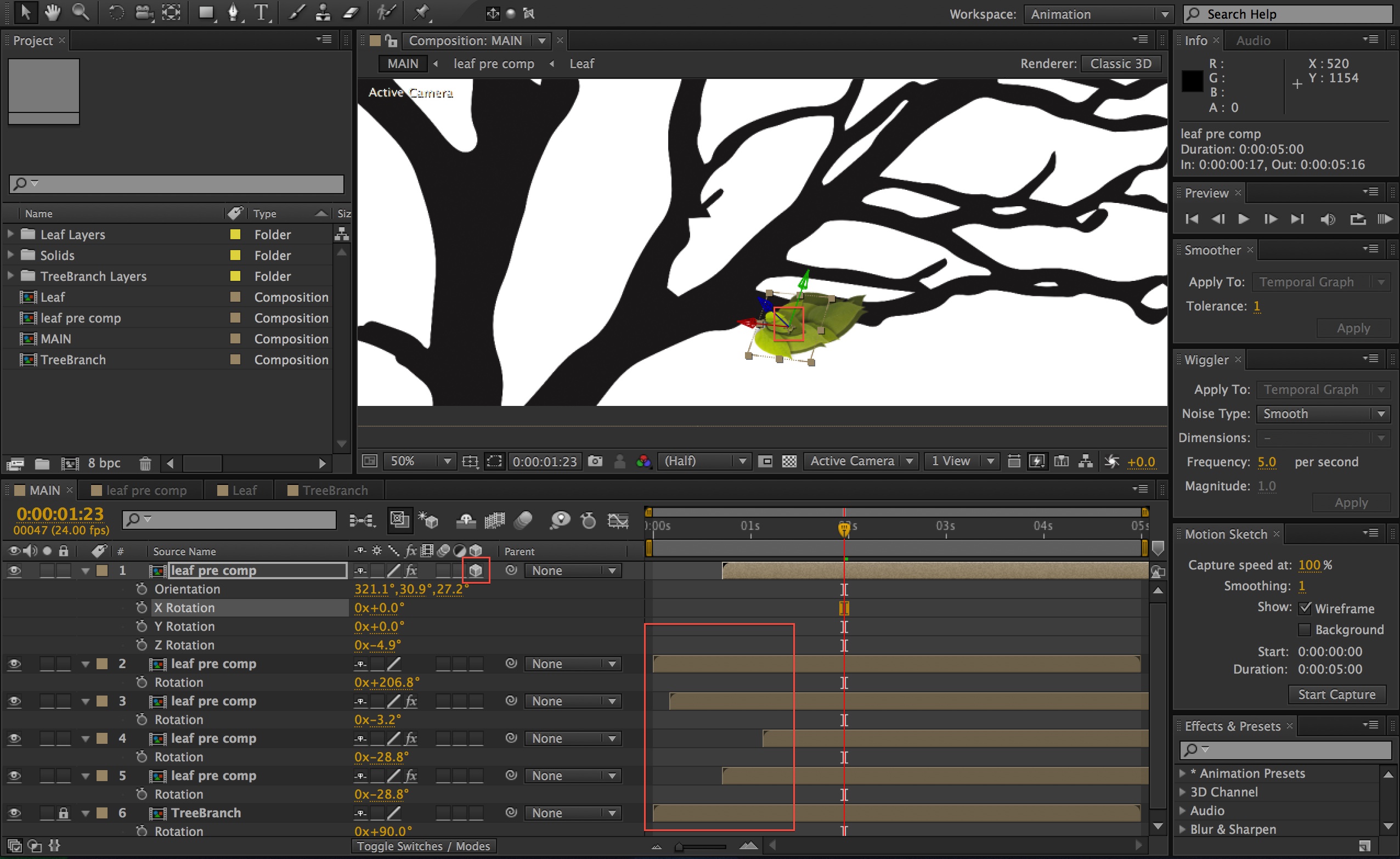Click Orientation stopwatch on layer 1
This screenshot has height=859, width=1400.
click(142, 589)
